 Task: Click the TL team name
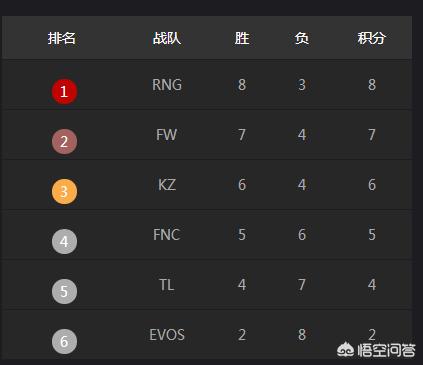(x=167, y=285)
